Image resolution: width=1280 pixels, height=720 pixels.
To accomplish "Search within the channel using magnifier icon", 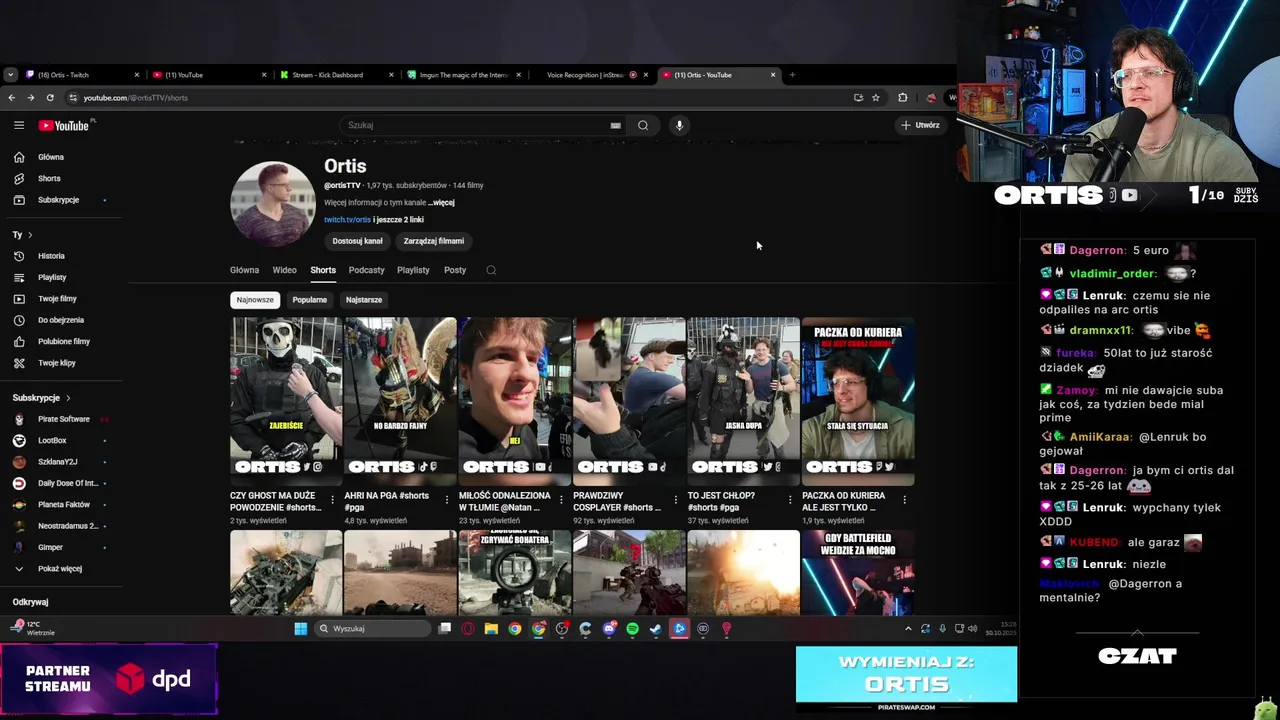I will coord(491,270).
